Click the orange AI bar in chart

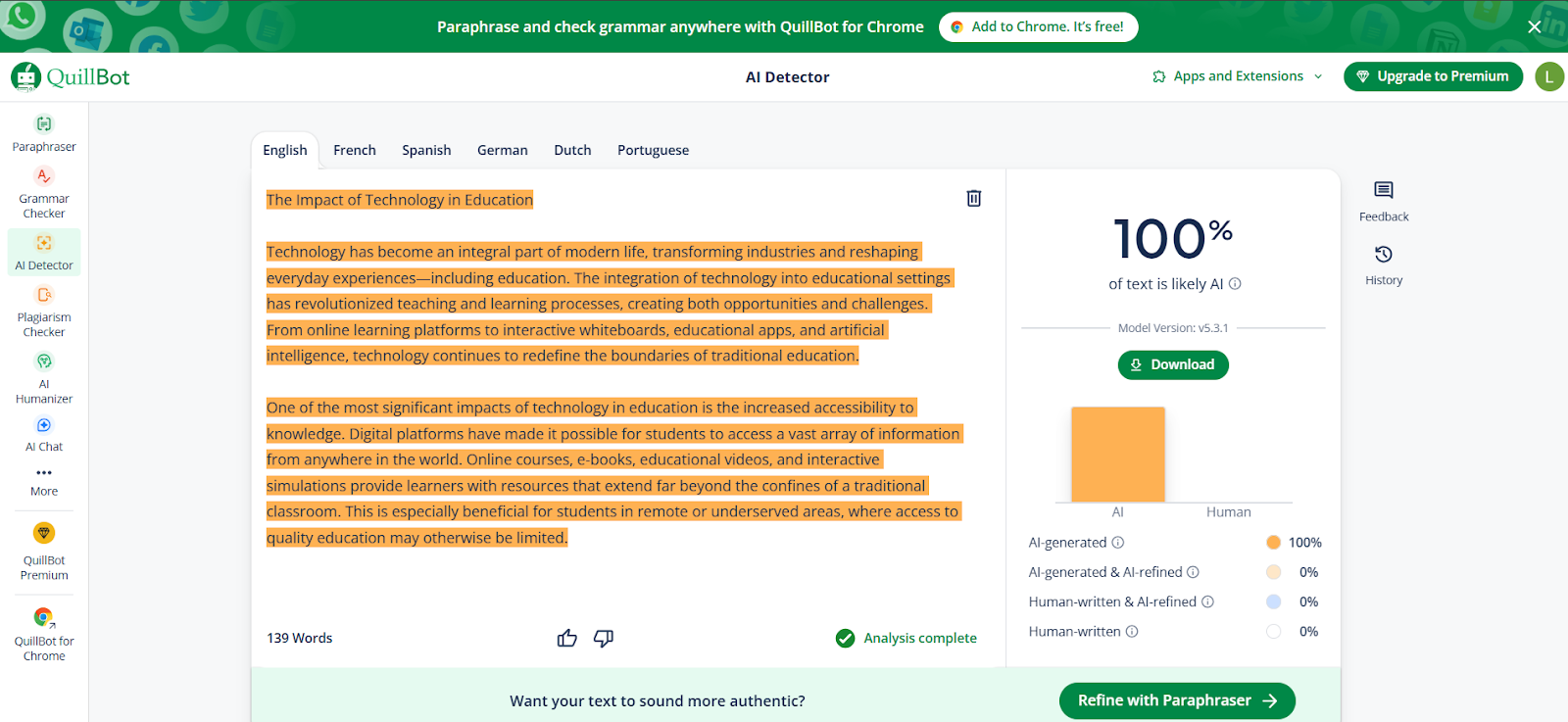(x=1118, y=455)
